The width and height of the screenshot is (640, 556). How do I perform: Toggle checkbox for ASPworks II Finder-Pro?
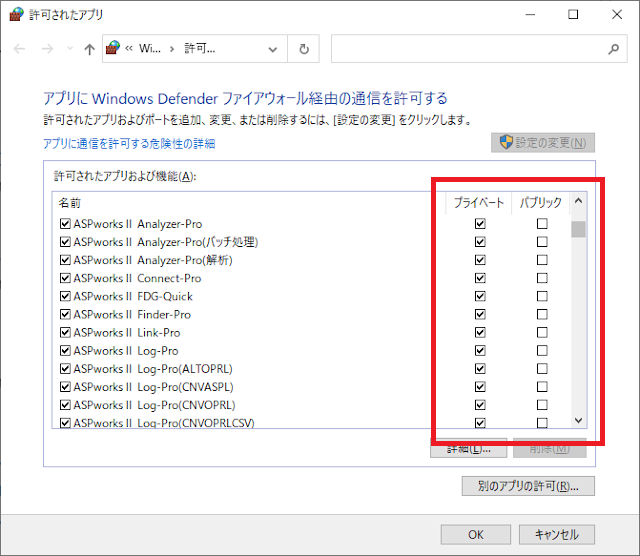(x=65, y=314)
